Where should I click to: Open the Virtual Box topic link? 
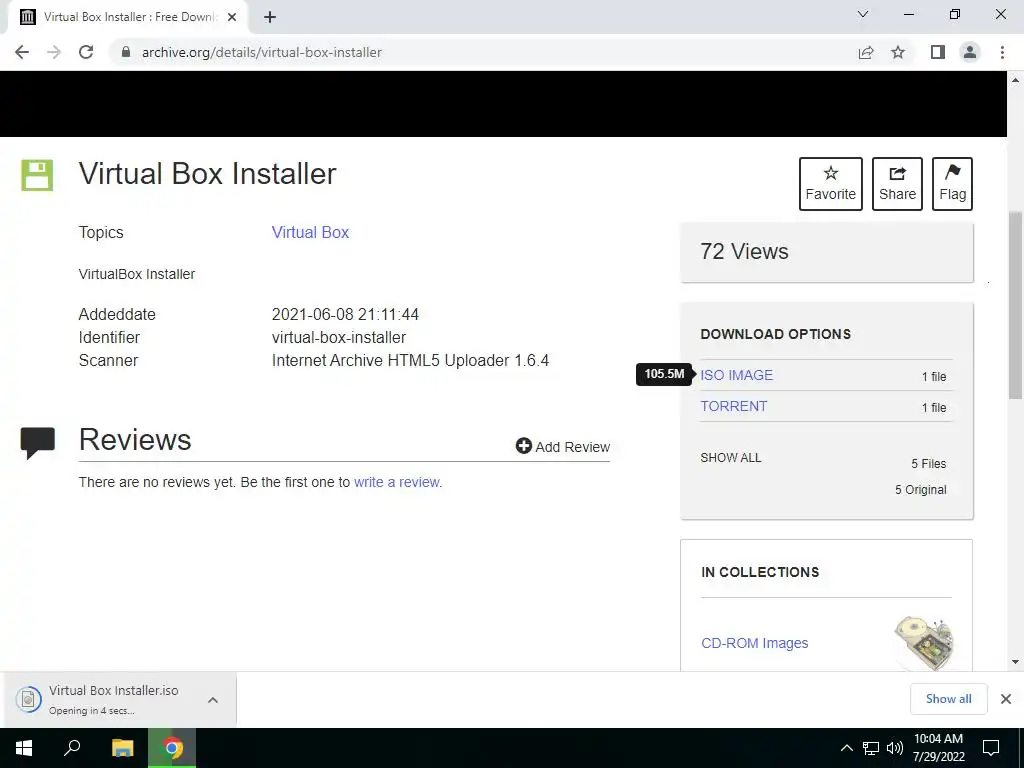point(310,232)
